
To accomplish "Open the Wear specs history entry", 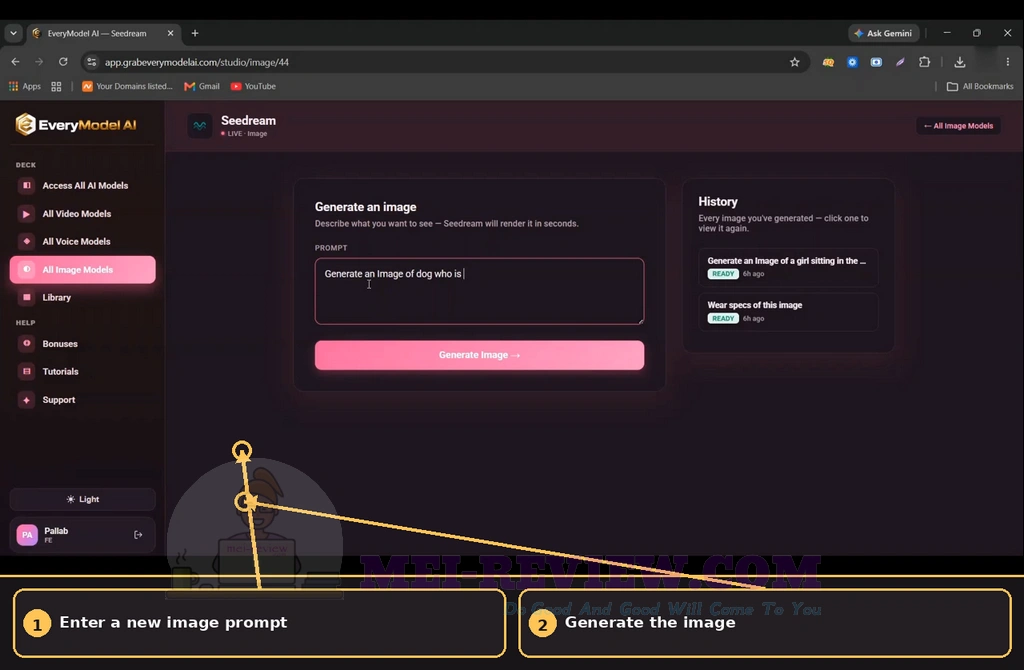I will pyautogui.click(x=788, y=311).
